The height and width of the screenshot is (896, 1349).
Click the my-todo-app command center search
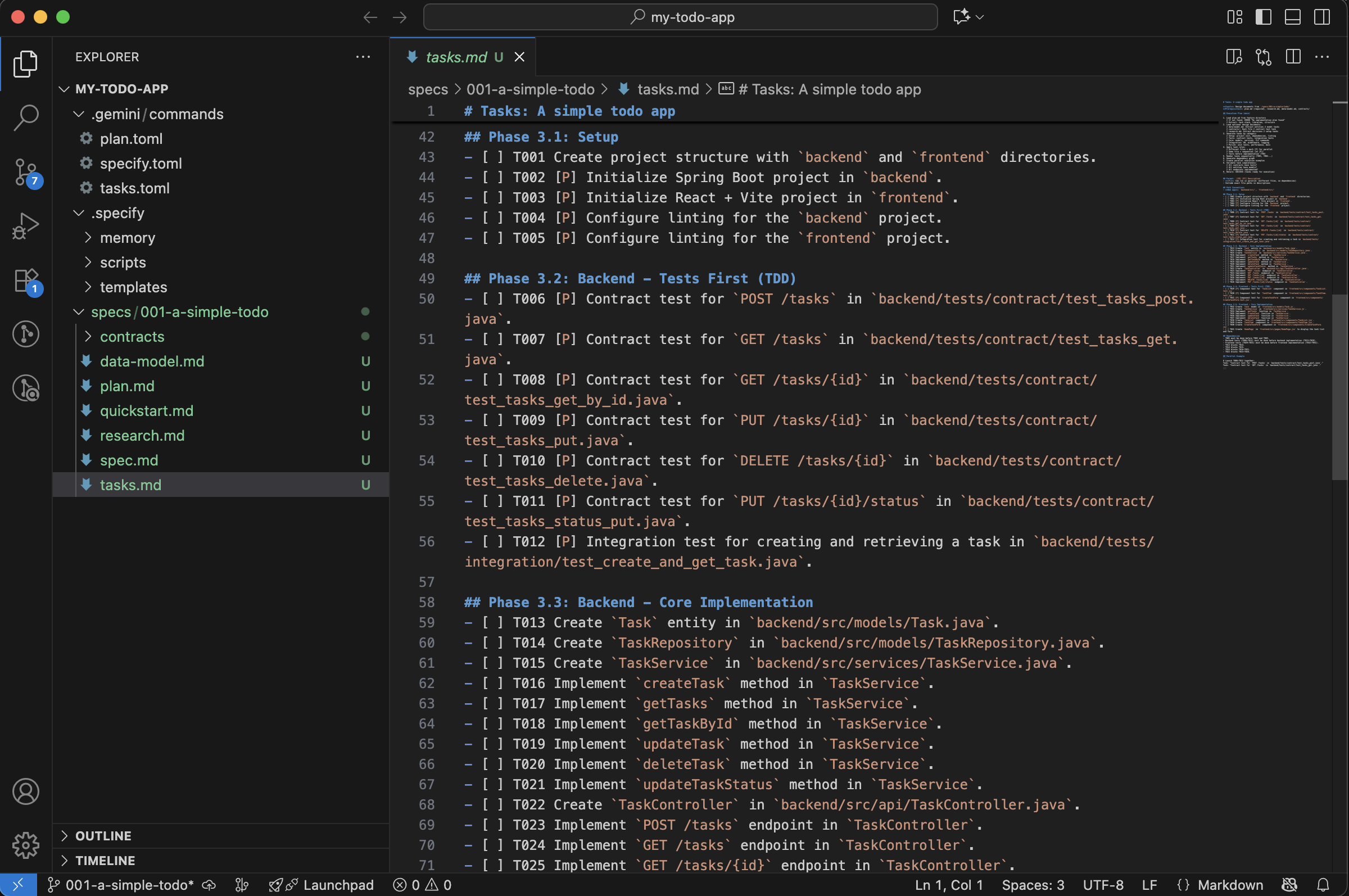[x=680, y=17]
